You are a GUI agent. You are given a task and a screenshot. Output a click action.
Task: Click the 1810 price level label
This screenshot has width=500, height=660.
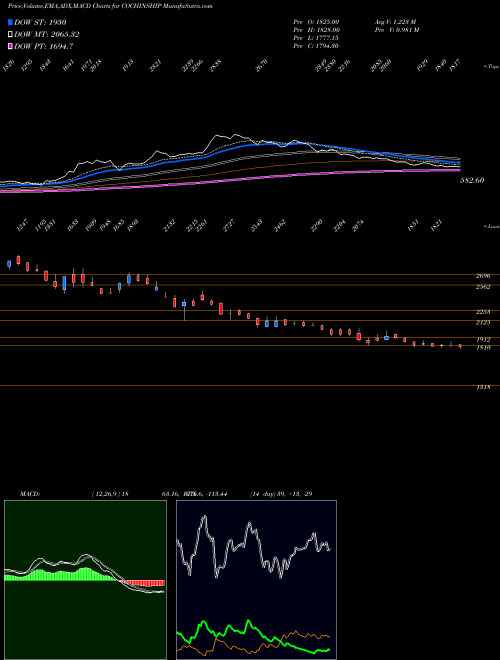tap(483, 348)
